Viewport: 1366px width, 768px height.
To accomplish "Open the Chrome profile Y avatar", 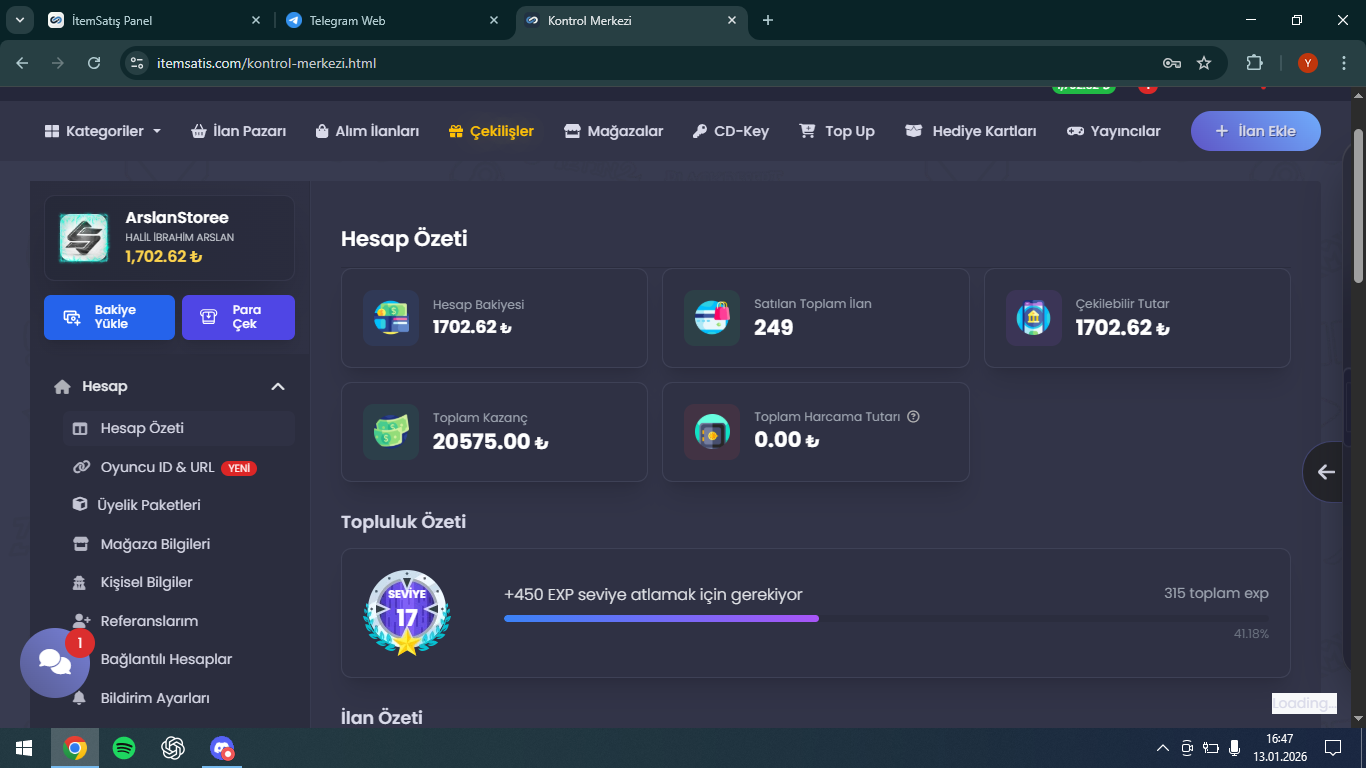I will coord(1308,63).
